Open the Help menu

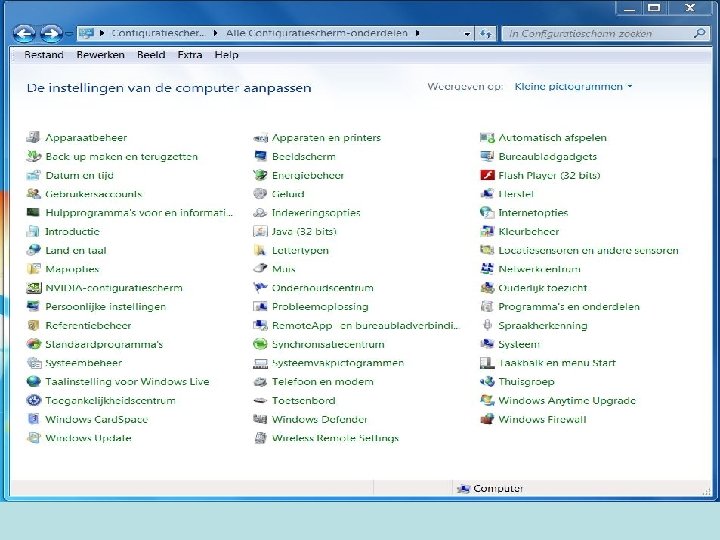(x=226, y=55)
